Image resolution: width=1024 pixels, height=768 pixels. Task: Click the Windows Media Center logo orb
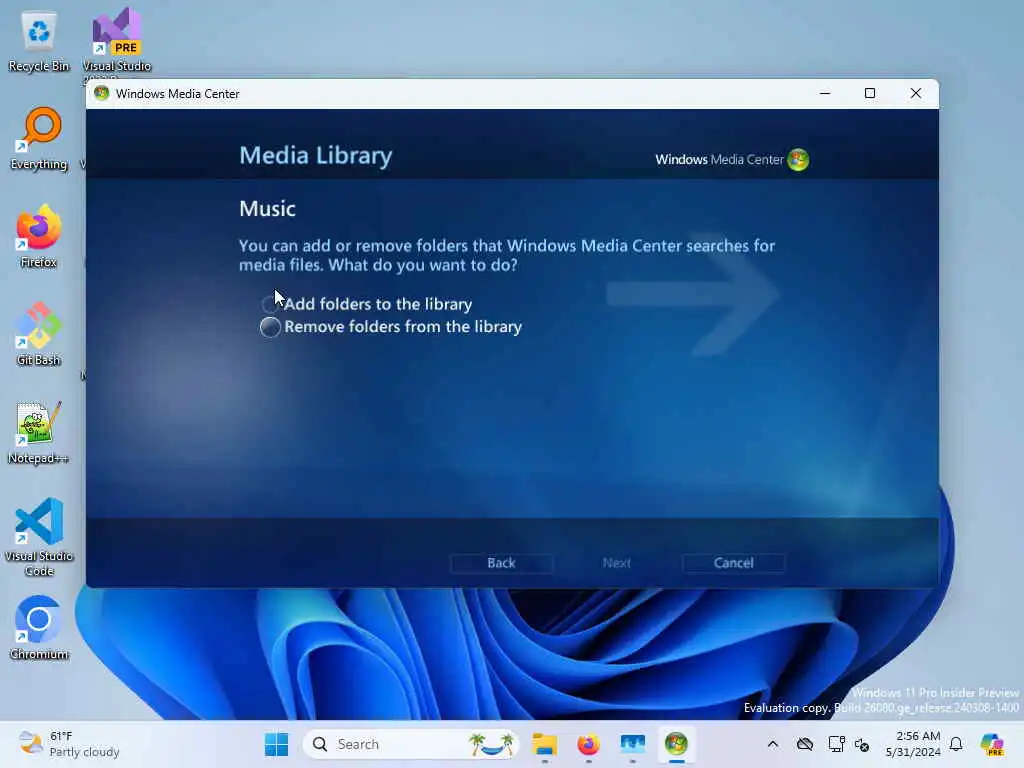coord(798,159)
